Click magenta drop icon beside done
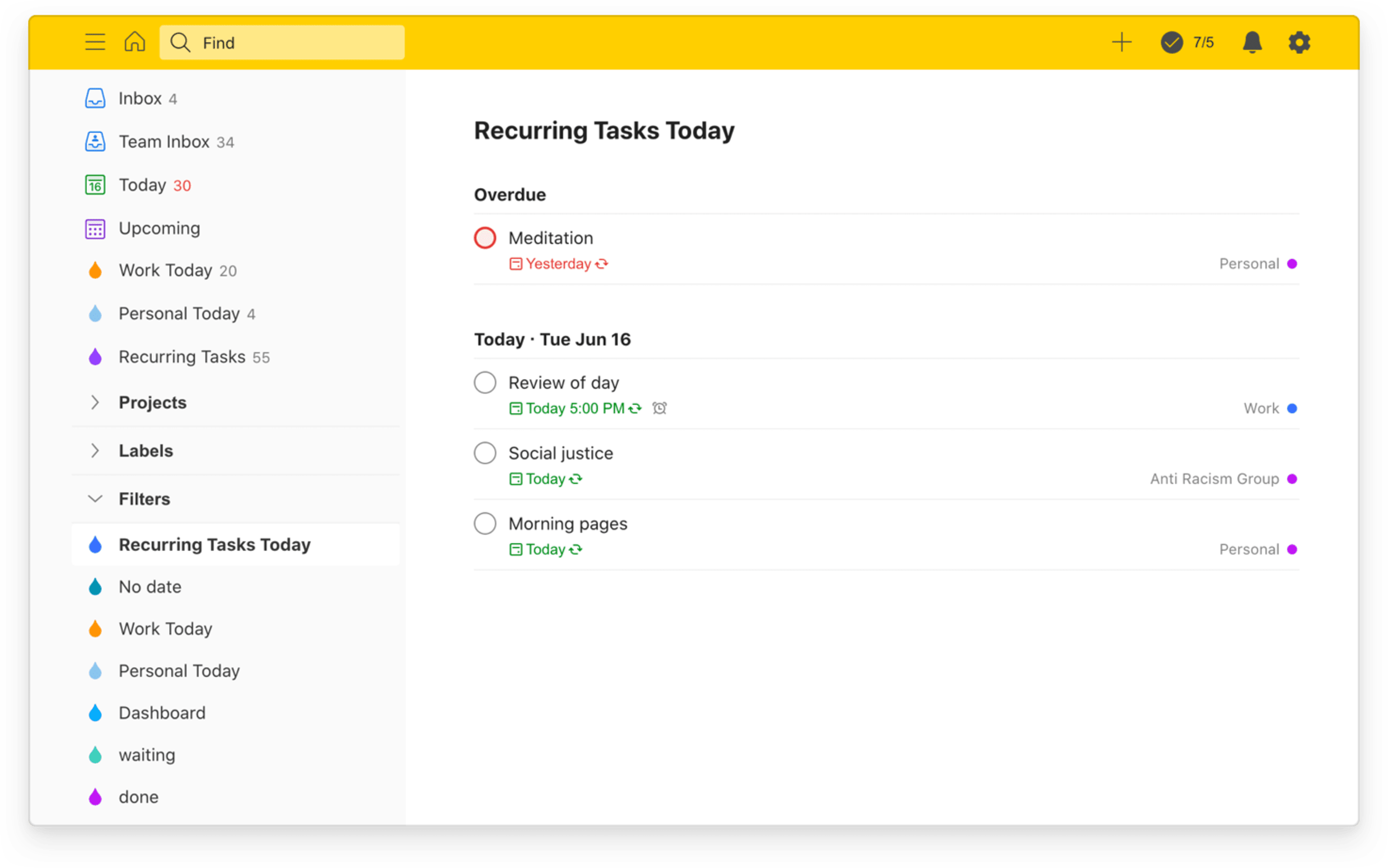Image resolution: width=1388 pixels, height=868 pixels. click(95, 797)
